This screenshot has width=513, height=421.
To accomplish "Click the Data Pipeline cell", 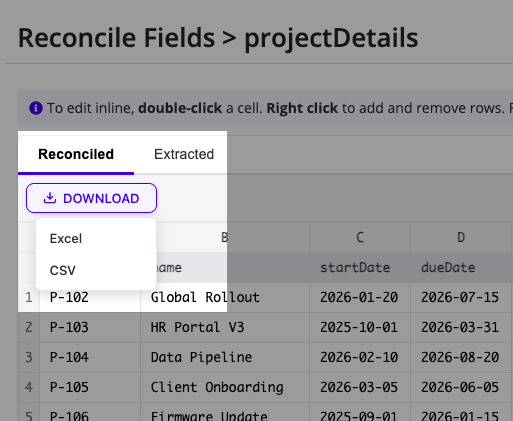I will 225,357.
